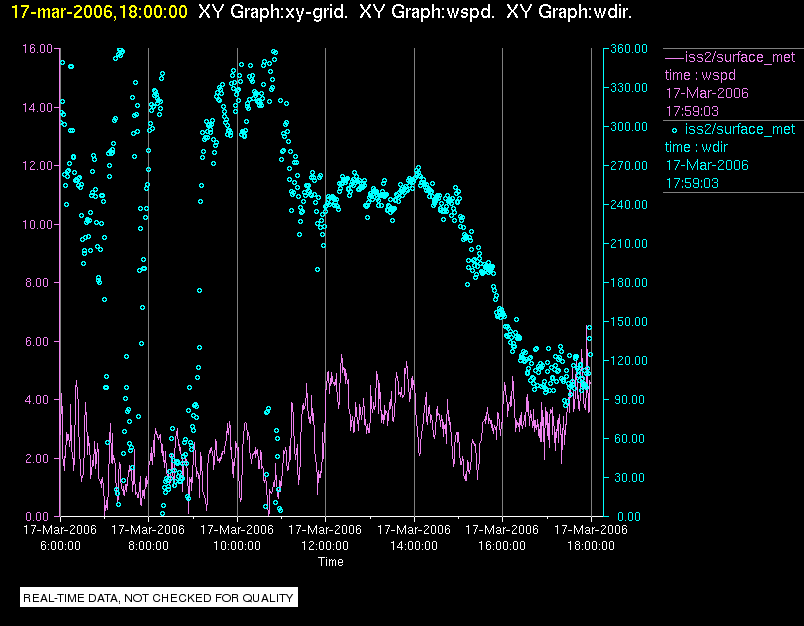Click the title text 'XY Graph:wdir.'
Viewport: 804px width, 626px height.
click(569, 12)
